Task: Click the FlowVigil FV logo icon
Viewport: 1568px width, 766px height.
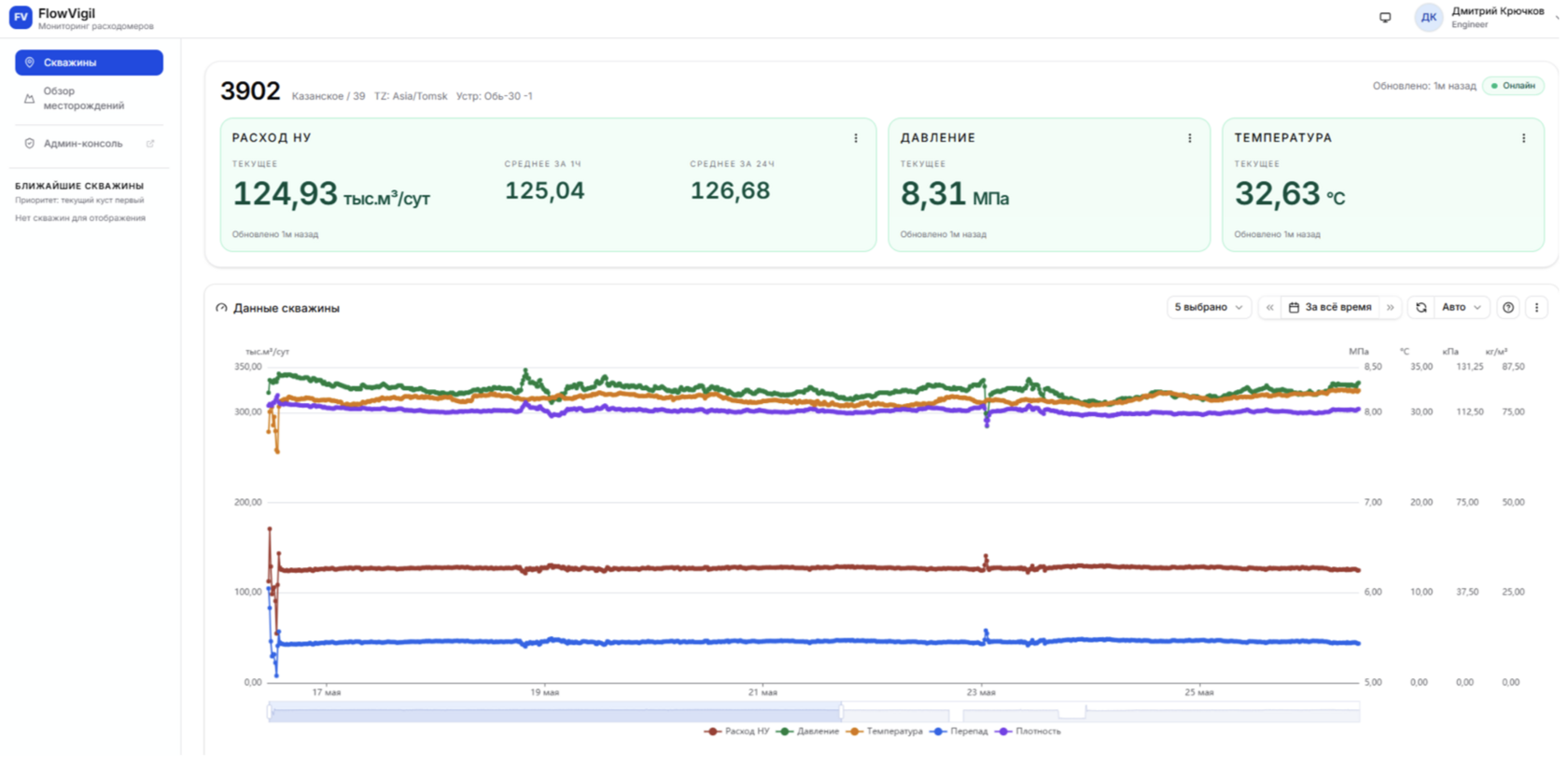Action: pyautogui.click(x=21, y=17)
